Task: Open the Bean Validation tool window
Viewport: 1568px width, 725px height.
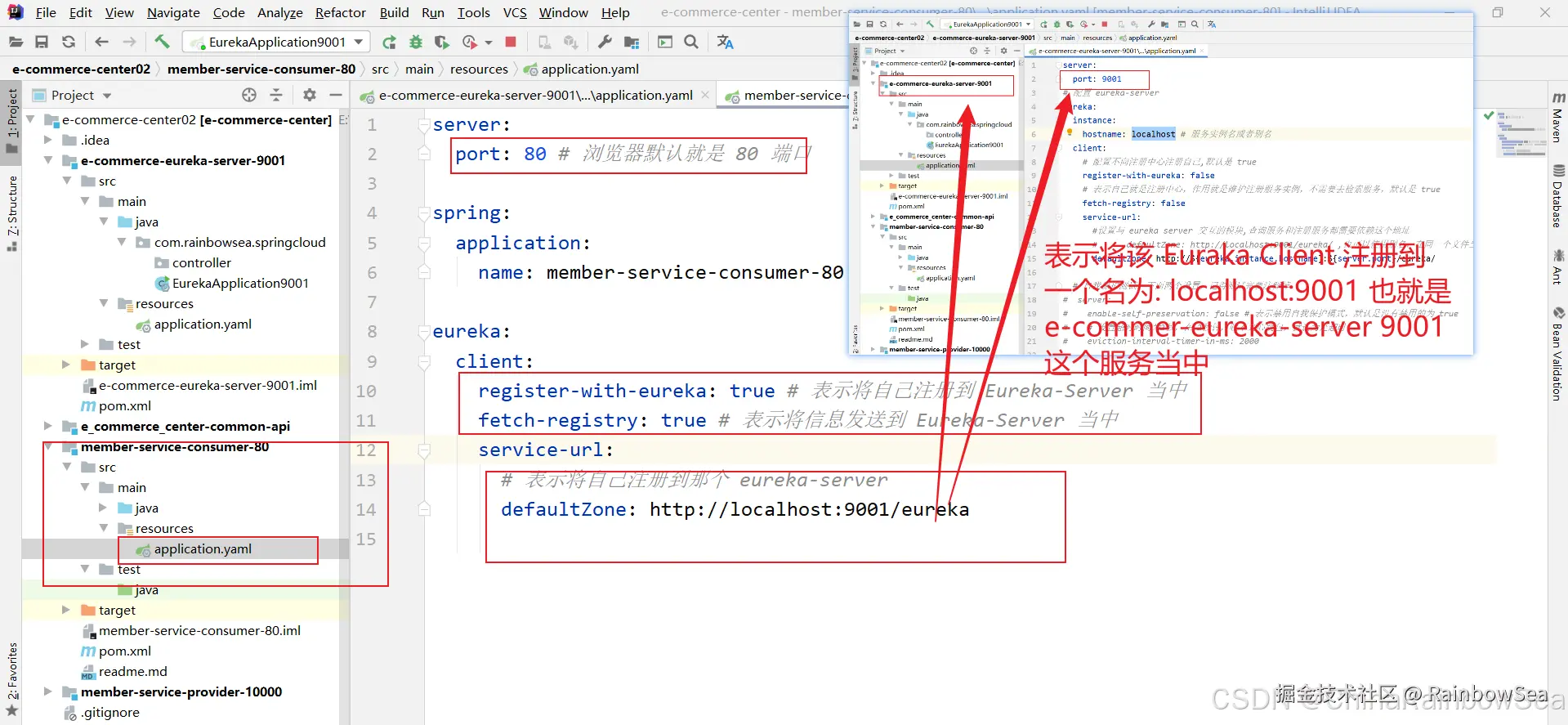Action: coord(1558,354)
